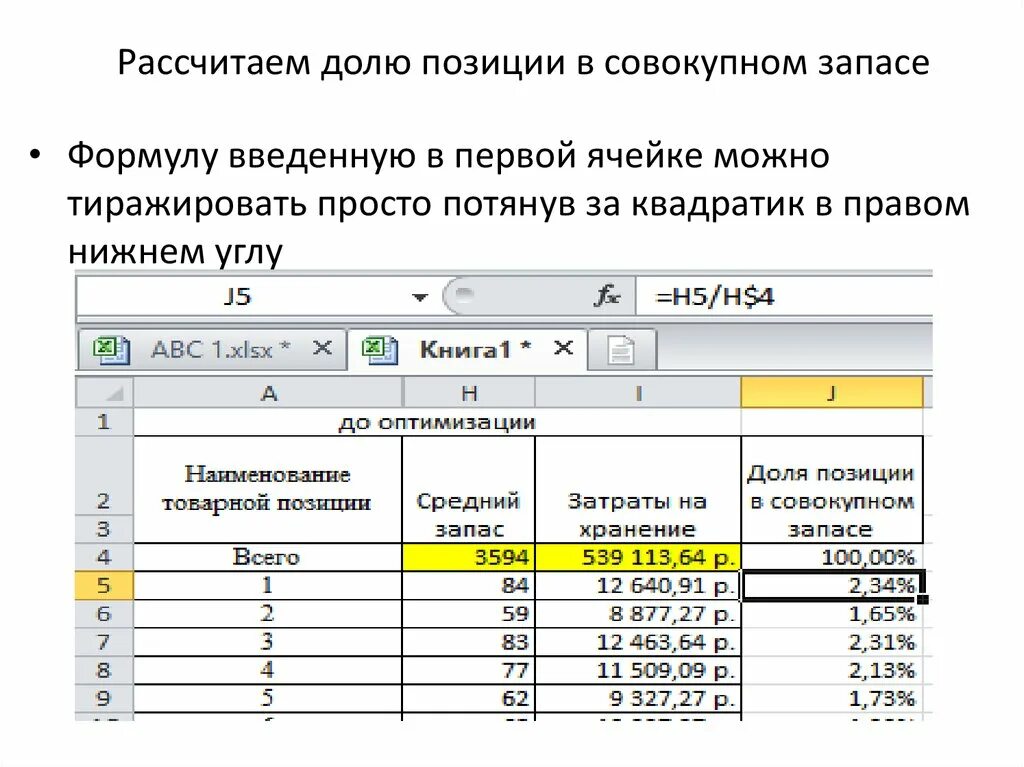
Task: Click the selected cell 2,34%
Action: click(832, 585)
